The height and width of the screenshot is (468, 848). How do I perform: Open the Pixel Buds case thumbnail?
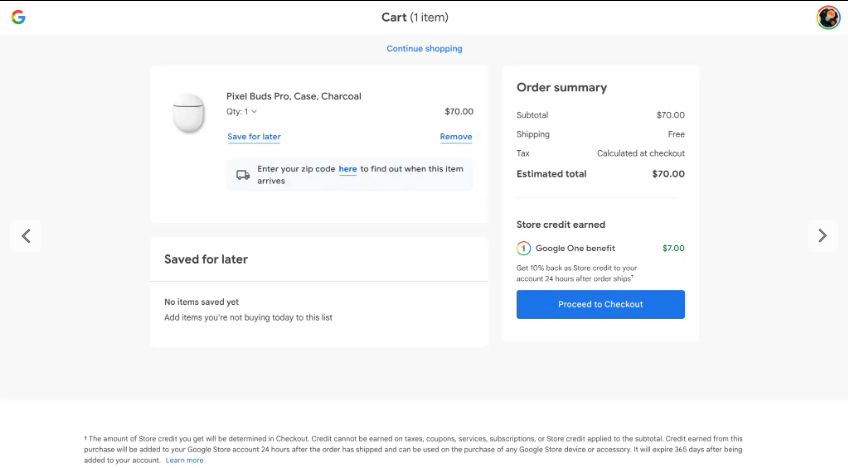[x=188, y=113]
